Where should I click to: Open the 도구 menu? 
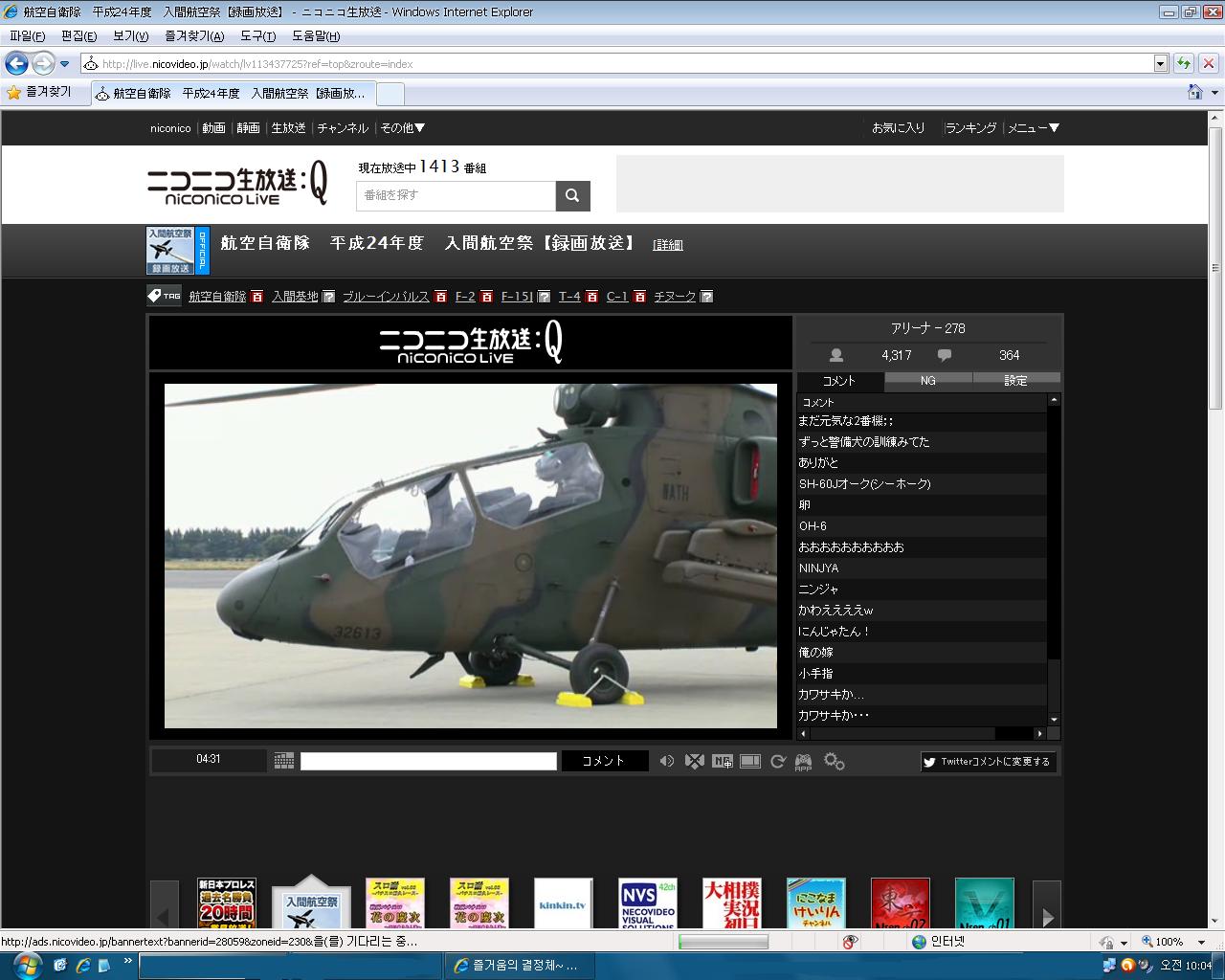click(257, 36)
